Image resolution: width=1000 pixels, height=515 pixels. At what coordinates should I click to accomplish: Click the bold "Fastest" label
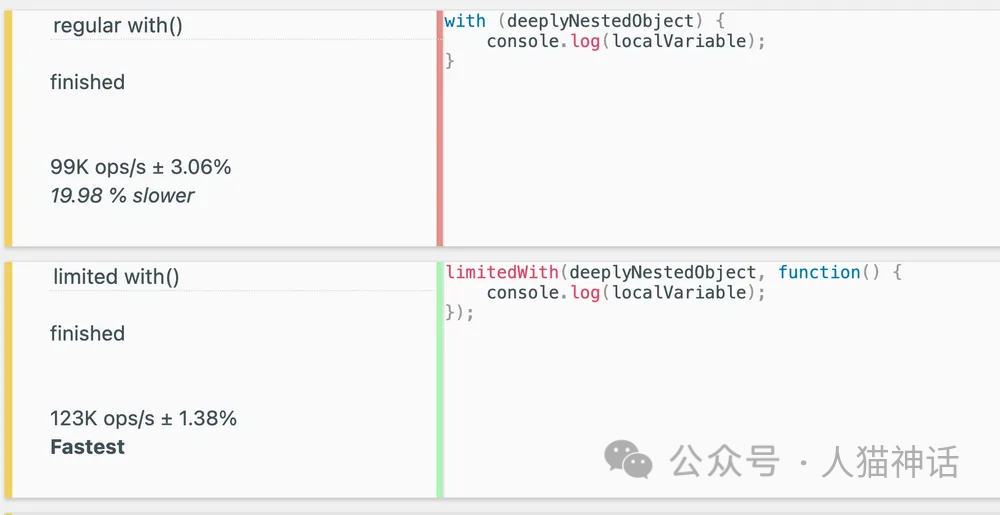point(87,447)
